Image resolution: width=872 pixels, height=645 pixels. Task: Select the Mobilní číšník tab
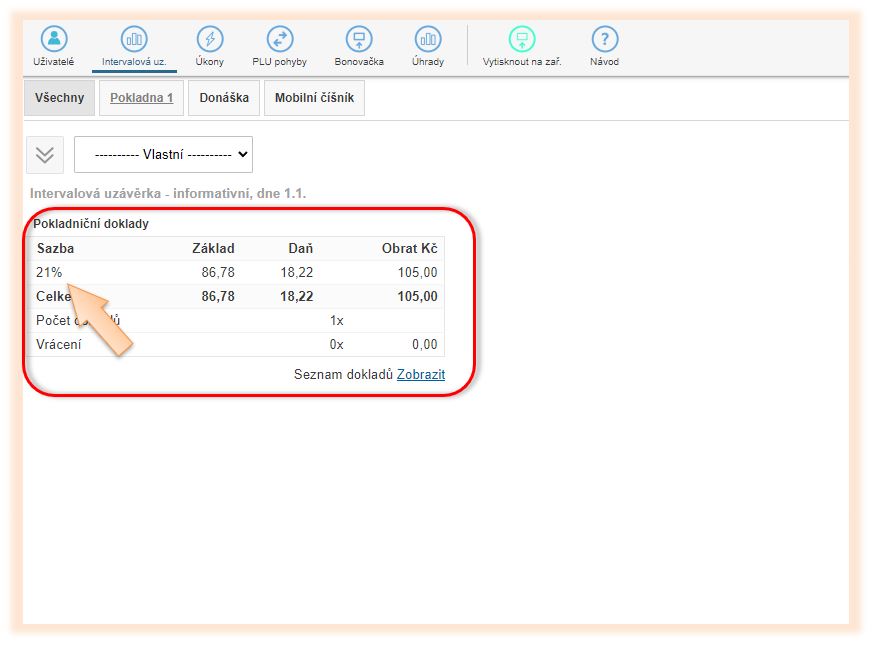[314, 98]
